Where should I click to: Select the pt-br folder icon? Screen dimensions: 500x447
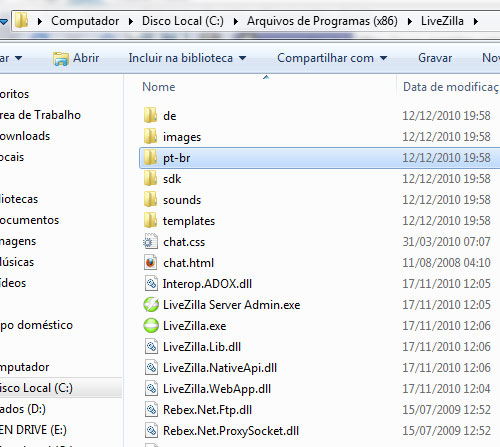pyautogui.click(x=150, y=157)
